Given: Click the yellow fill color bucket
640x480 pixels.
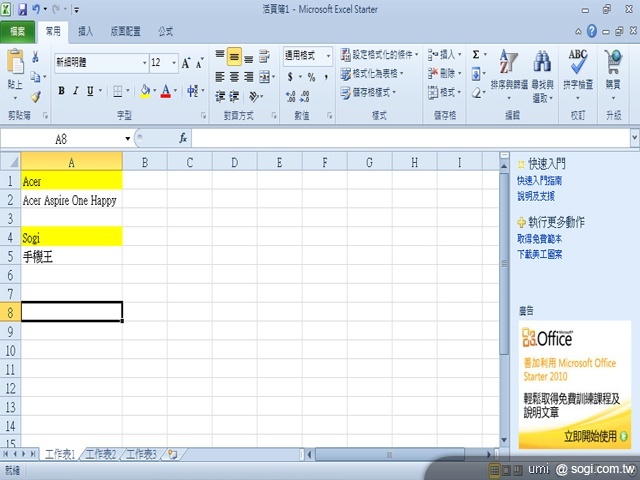Looking at the screenshot, I should point(145,91).
